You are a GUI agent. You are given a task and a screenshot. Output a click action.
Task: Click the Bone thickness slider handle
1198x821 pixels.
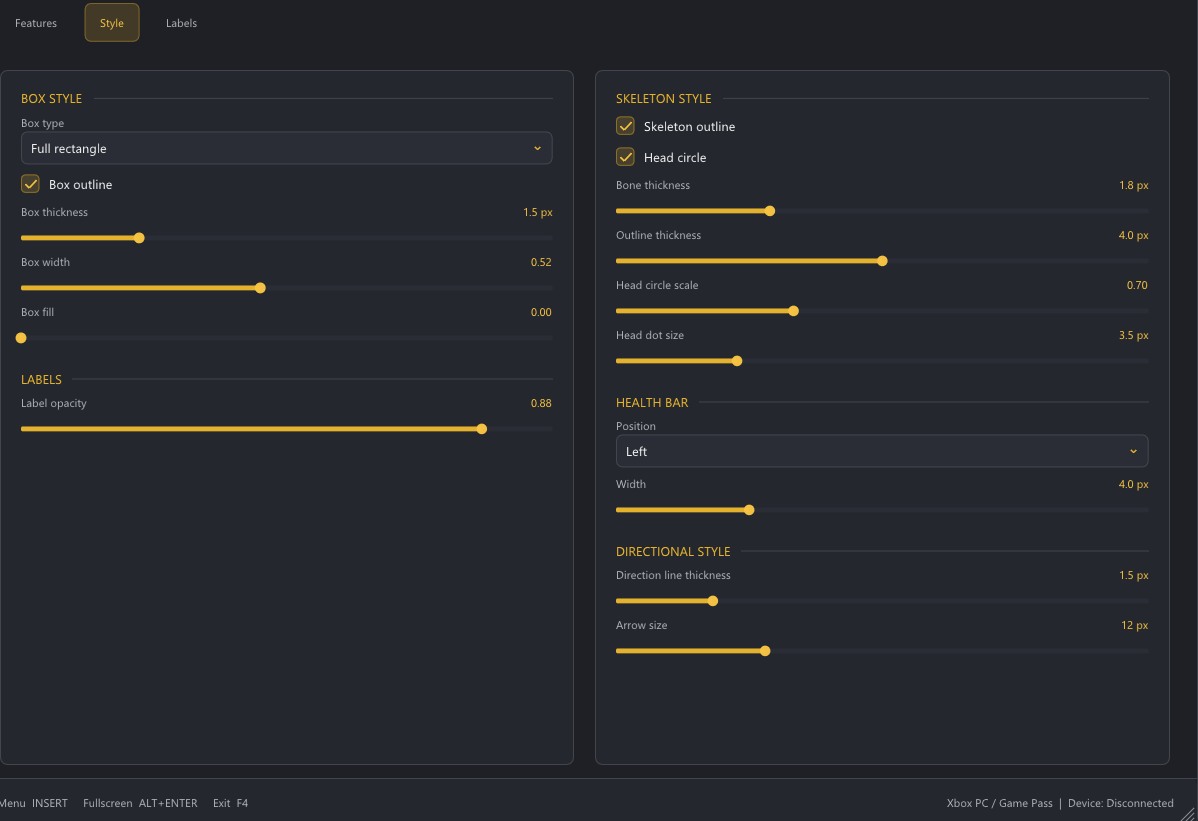[769, 212]
